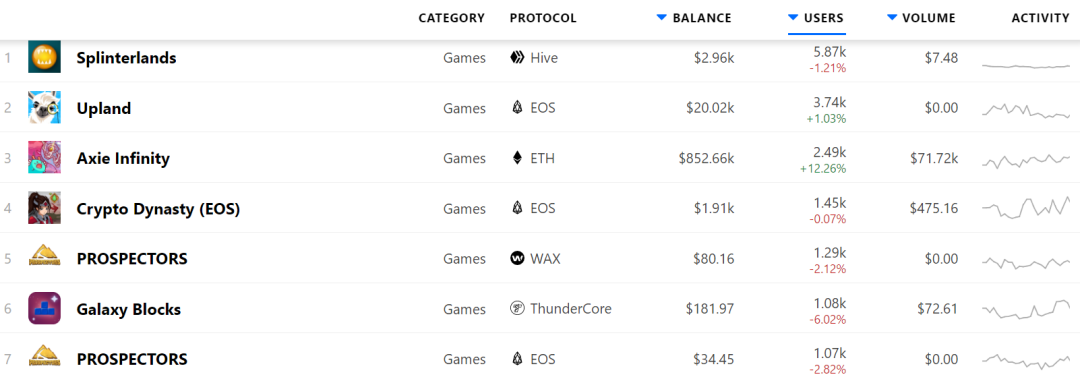This screenshot has height=381, width=1080.
Task: Sort the table by USERS column
Action: [x=816, y=18]
